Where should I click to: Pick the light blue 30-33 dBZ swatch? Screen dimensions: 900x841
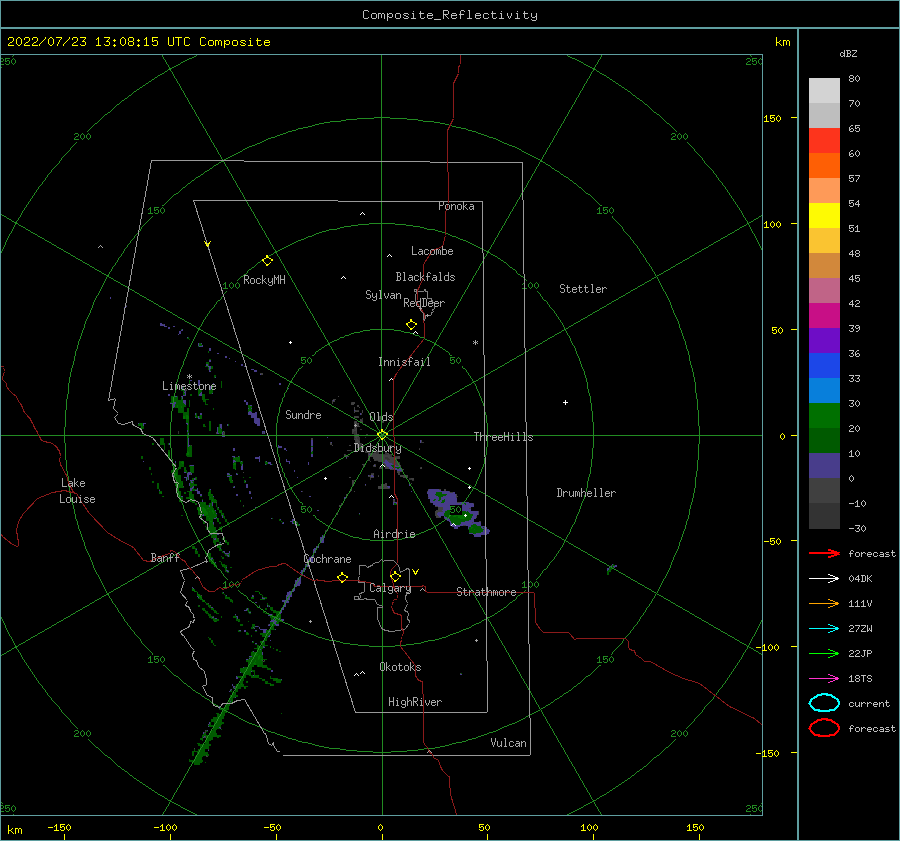824,391
